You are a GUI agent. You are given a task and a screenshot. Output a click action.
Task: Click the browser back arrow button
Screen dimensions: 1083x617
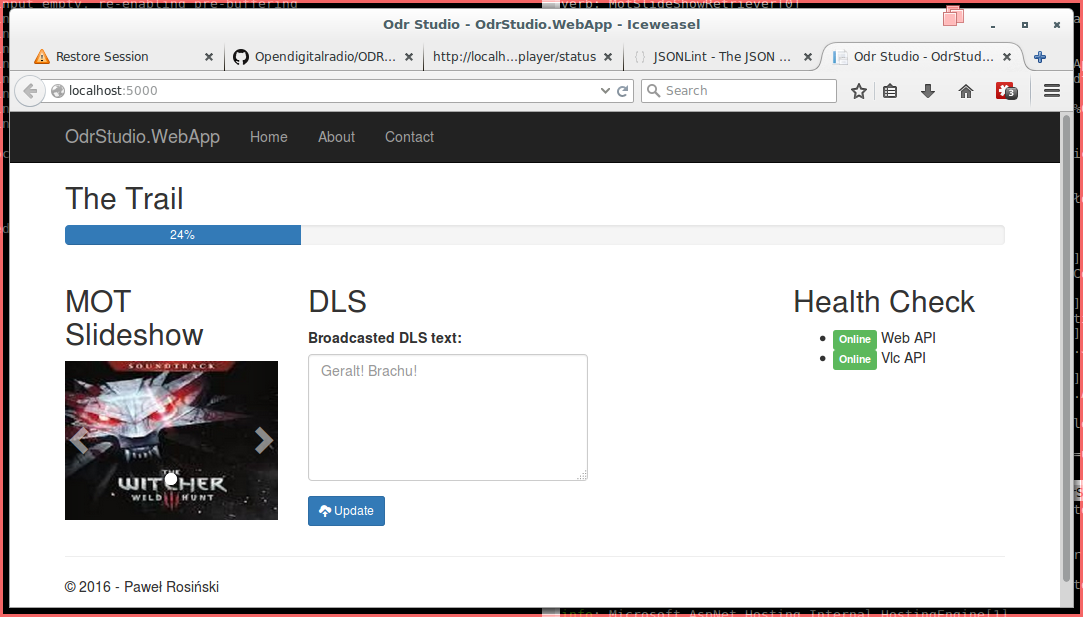[30, 91]
